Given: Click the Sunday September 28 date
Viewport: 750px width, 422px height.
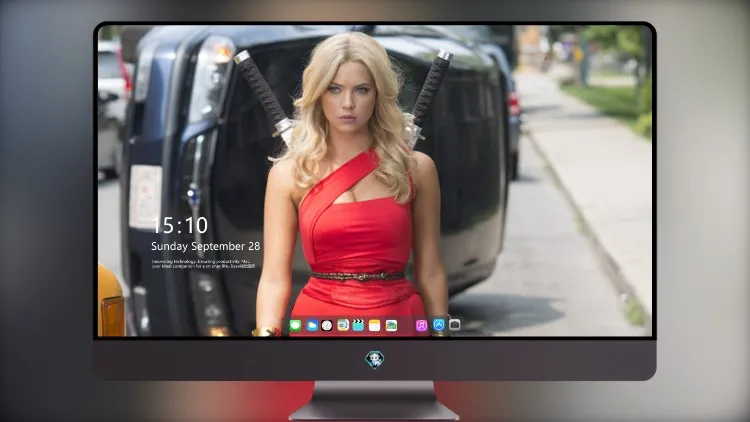Looking at the screenshot, I should pyautogui.click(x=206, y=246).
